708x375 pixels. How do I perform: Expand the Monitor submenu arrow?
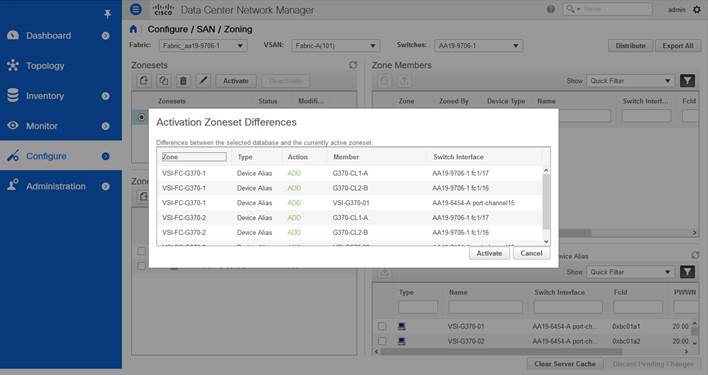pyautogui.click(x=106, y=126)
